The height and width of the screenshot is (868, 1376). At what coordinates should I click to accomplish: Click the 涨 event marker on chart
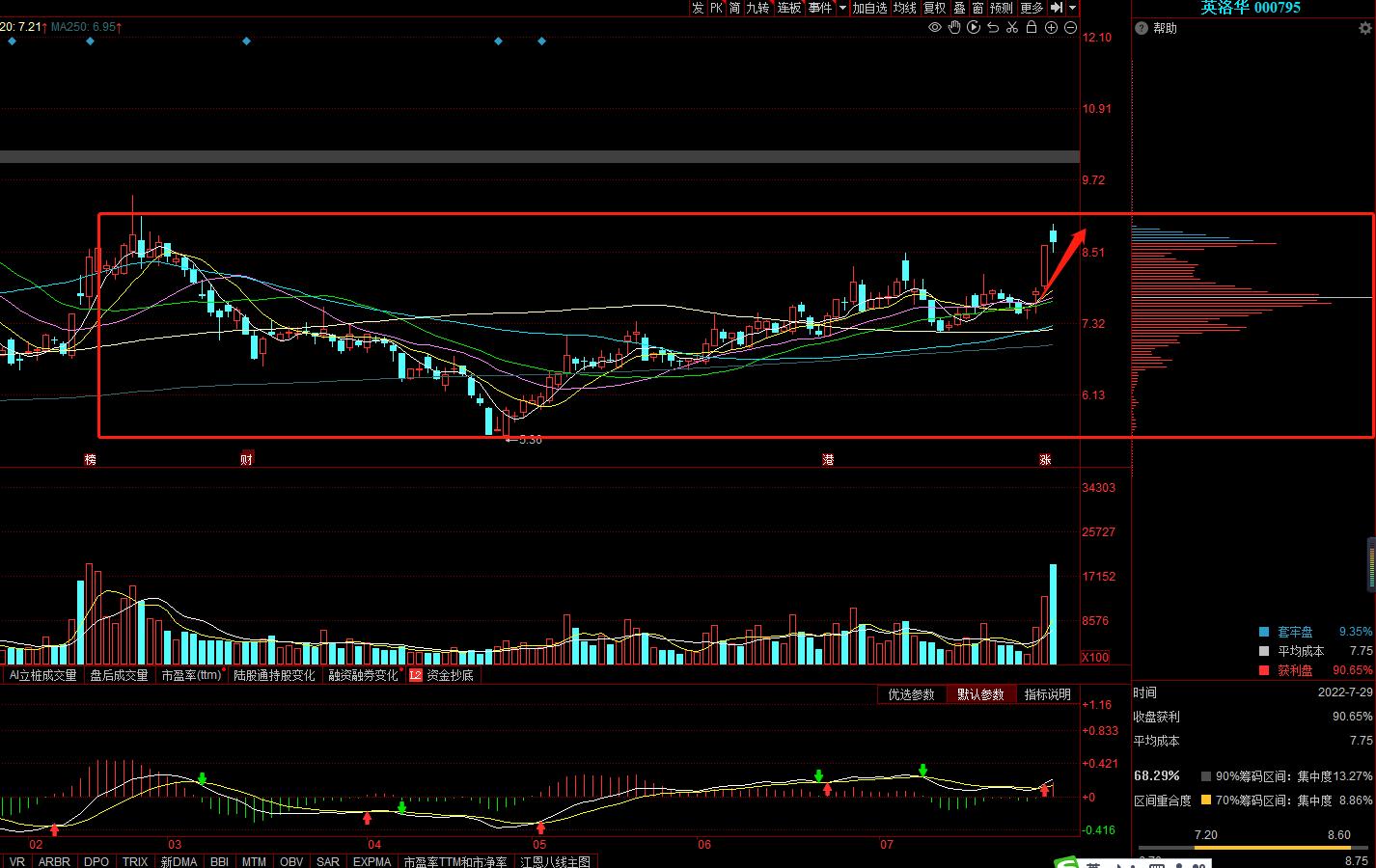click(x=1045, y=460)
